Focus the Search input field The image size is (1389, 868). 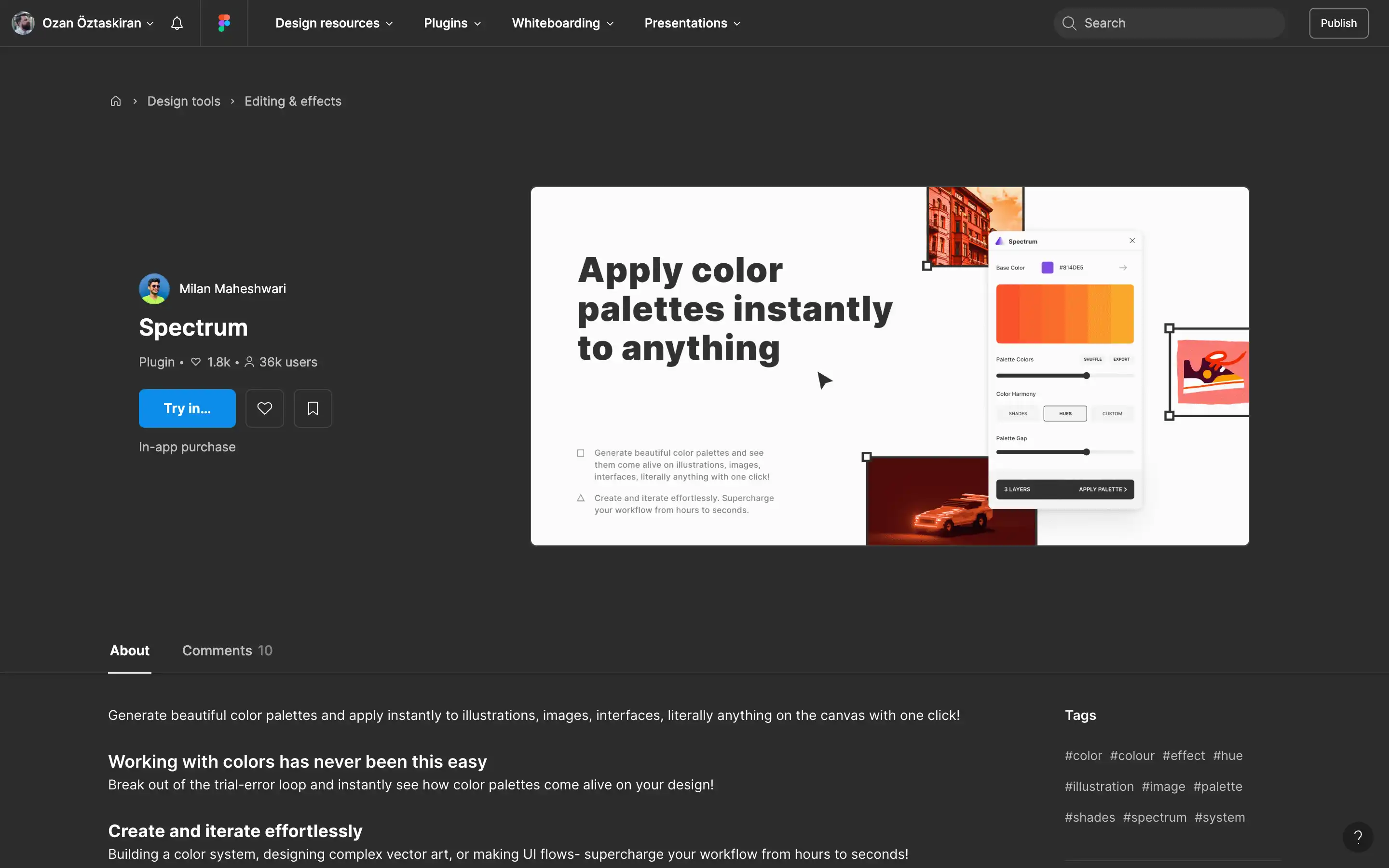(1169, 23)
